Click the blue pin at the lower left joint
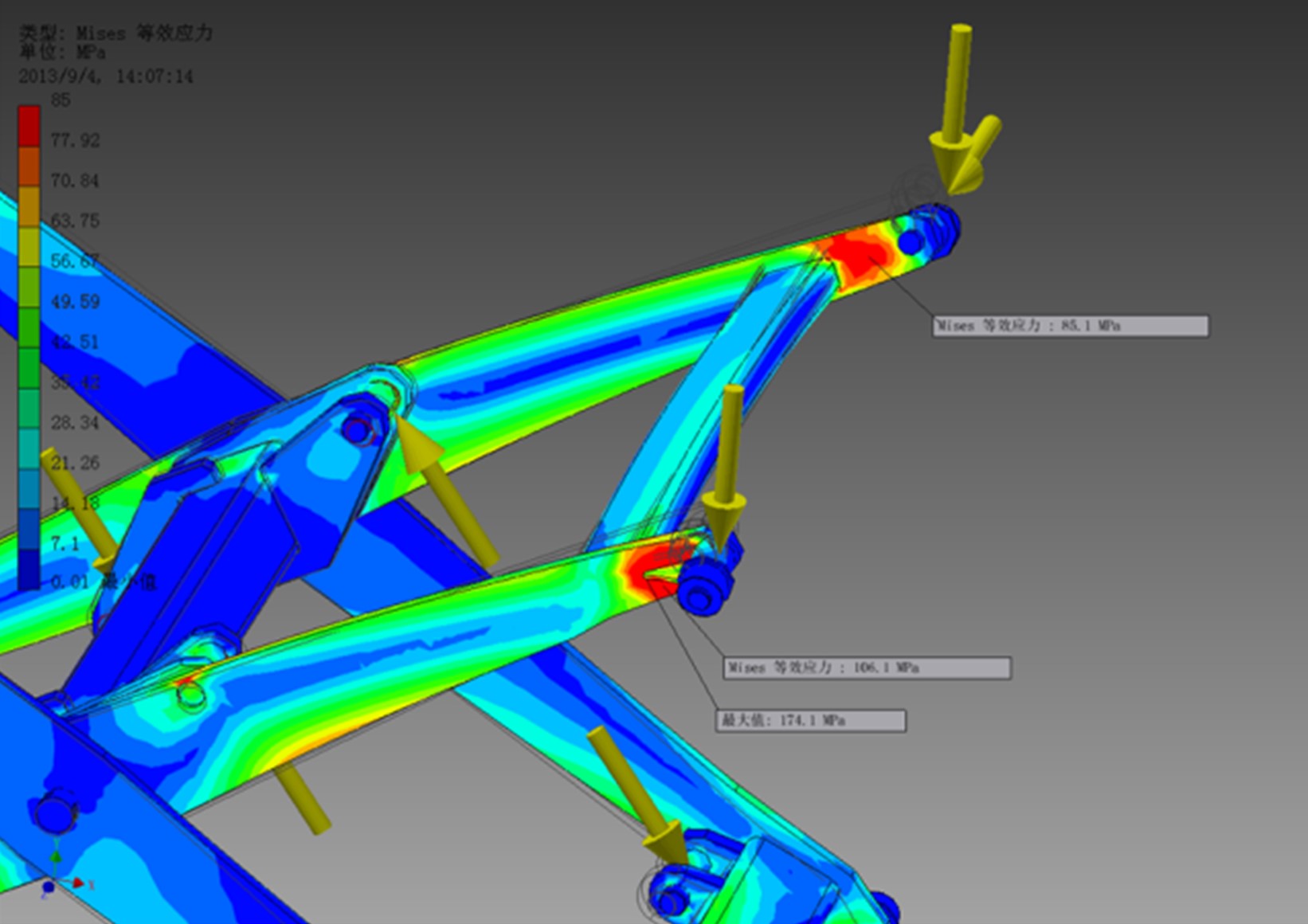Screen dimensions: 1308x924 tap(54, 814)
